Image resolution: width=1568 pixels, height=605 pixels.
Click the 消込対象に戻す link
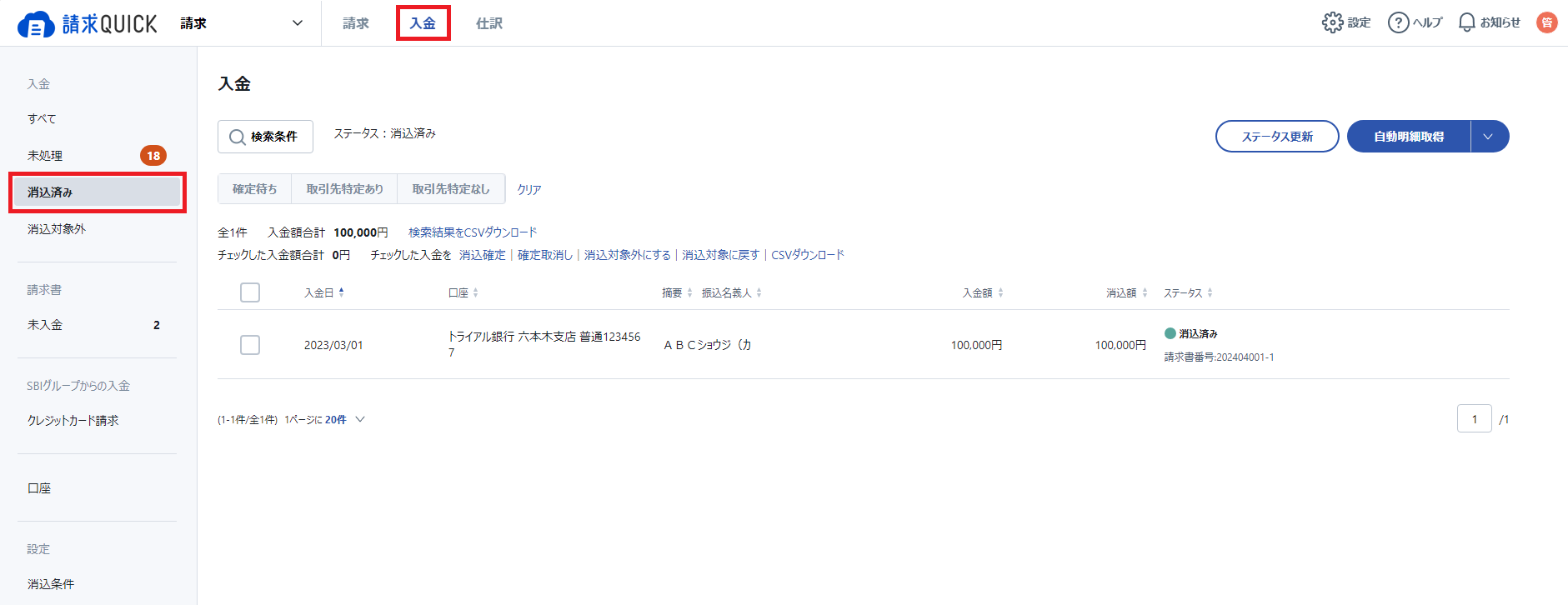pyautogui.click(x=721, y=255)
